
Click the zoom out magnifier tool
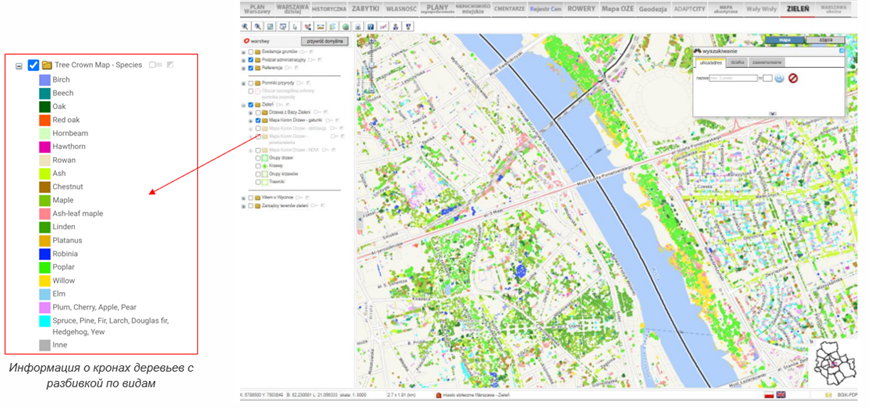pos(259,27)
